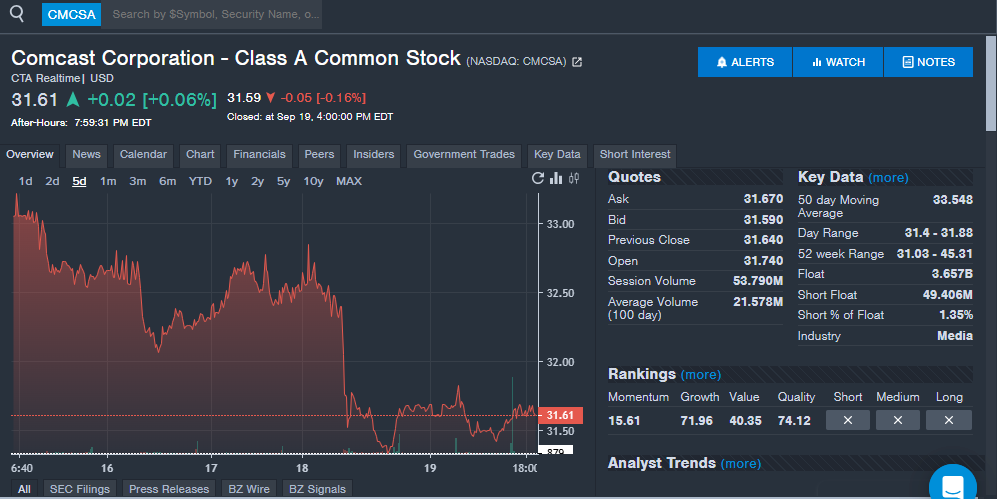Click the page vertical scrollbar
This screenshot has width=997, height=499.
pyautogui.click(x=991, y=83)
